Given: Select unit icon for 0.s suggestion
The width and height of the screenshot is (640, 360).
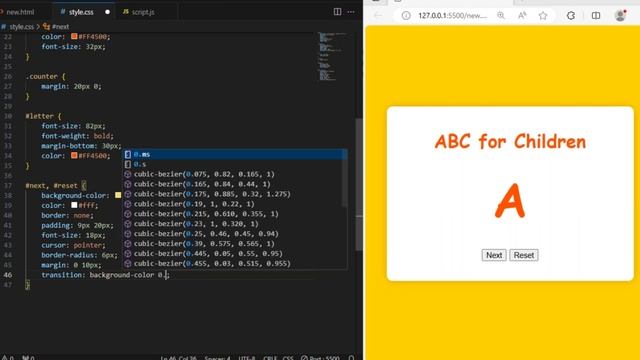Looking at the screenshot, I should [x=128, y=164].
